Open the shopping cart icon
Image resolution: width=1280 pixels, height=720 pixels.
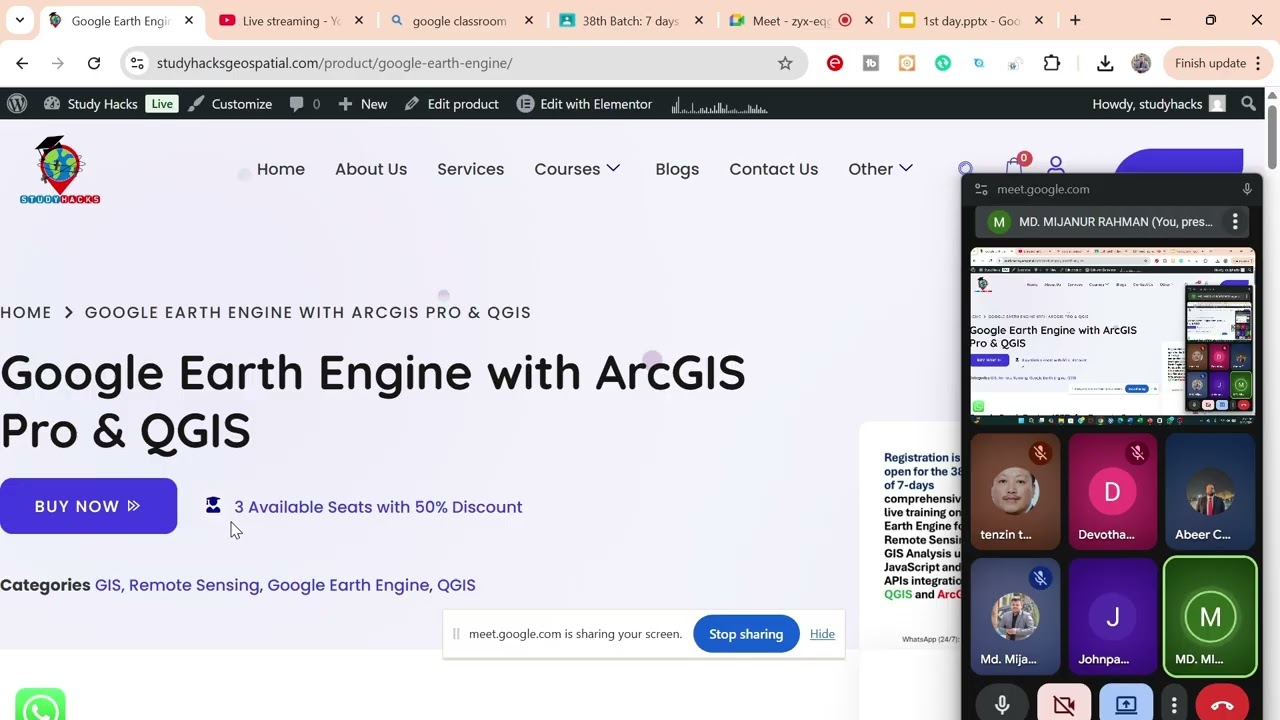tap(1015, 166)
